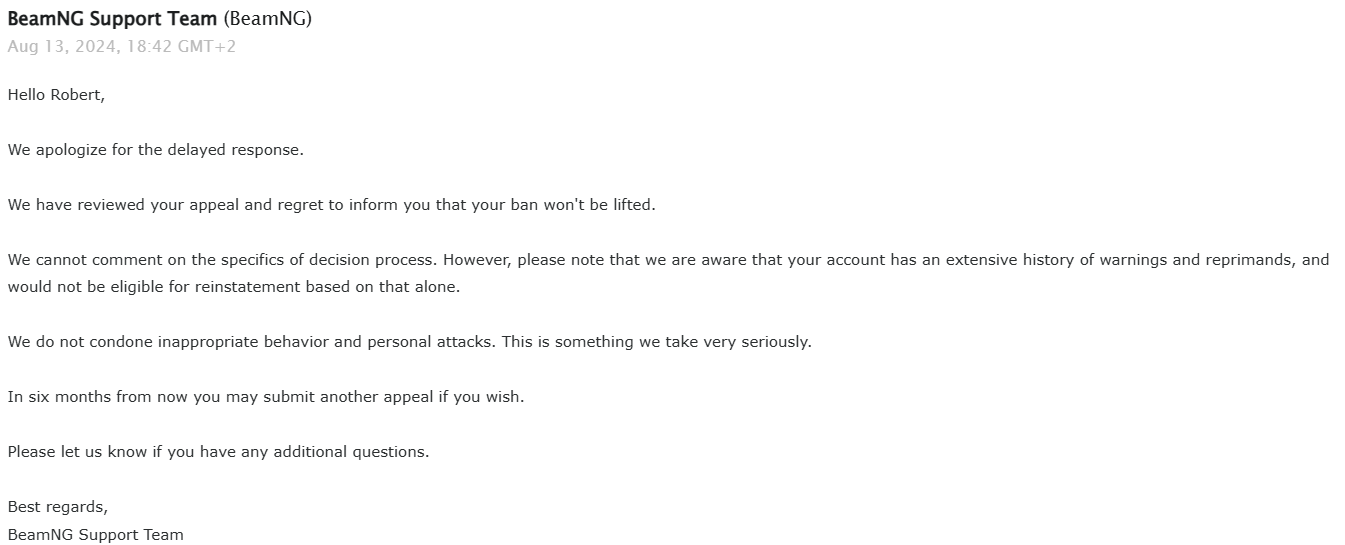This screenshot has height=545, width=1345.
Task: Click "This is something we take very seriously"
Action: point(656,342)
